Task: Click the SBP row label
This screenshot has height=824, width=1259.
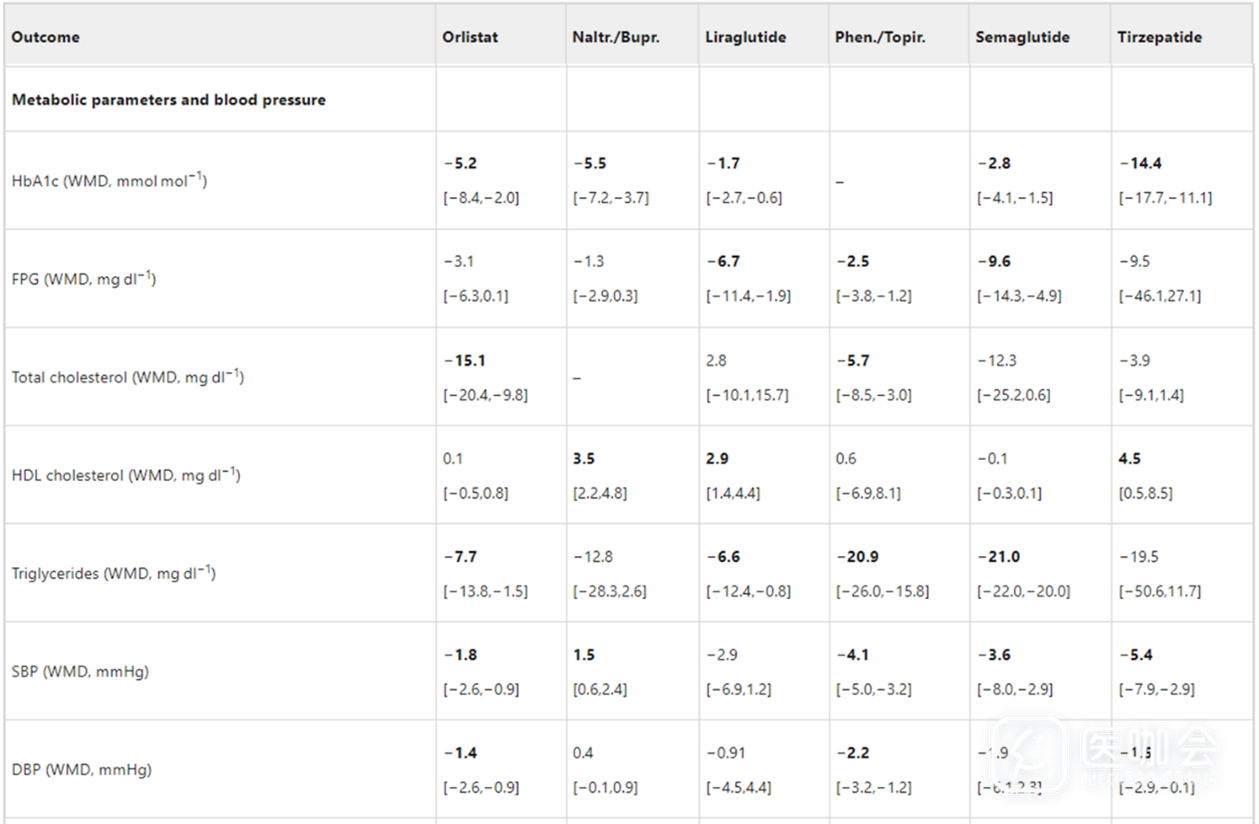Action: point(80,672)
